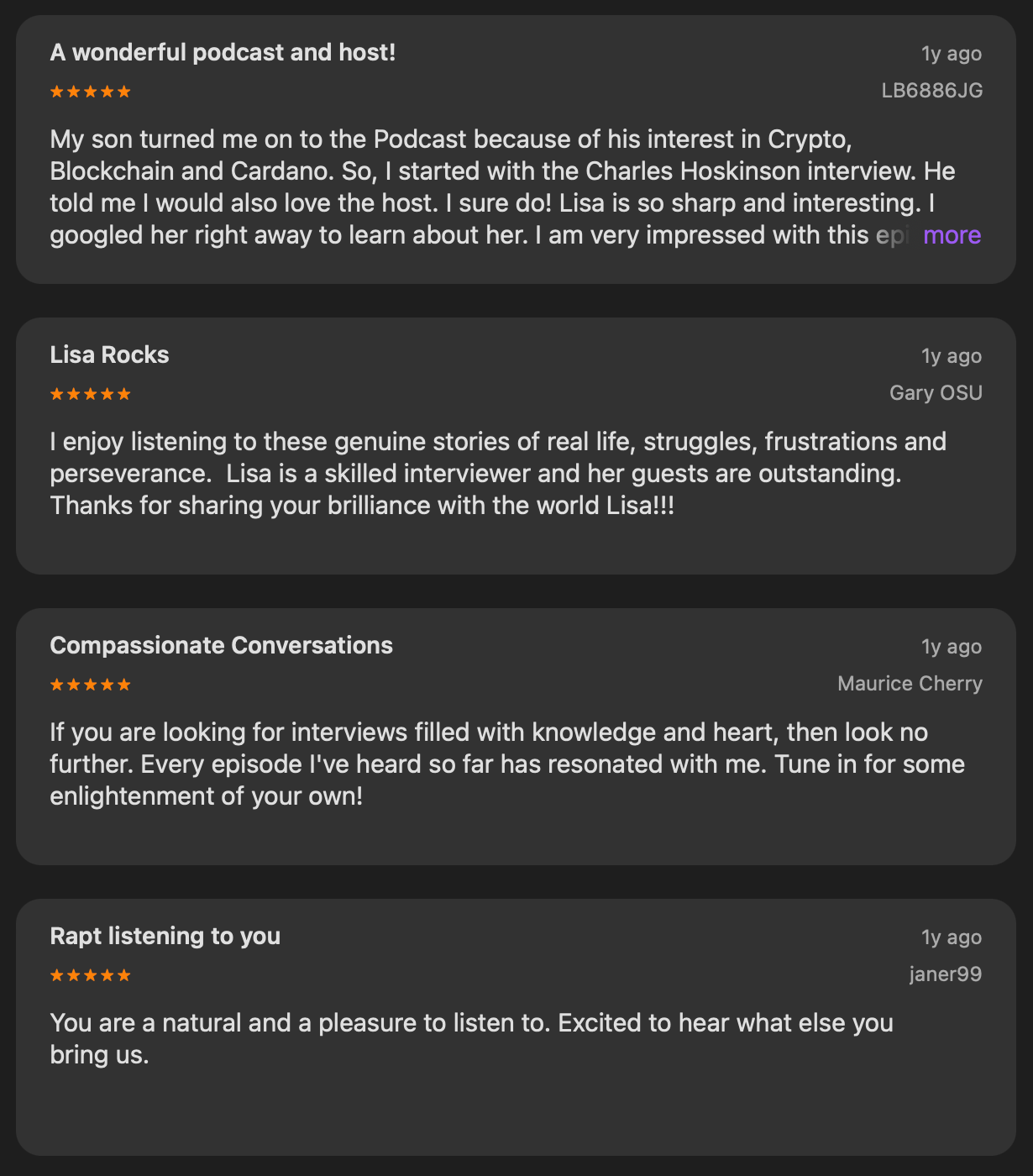Expand truncated review with 'more' link
Image resolution: width=1033 pixels, height=1176 pixels.
coord(952,235)
